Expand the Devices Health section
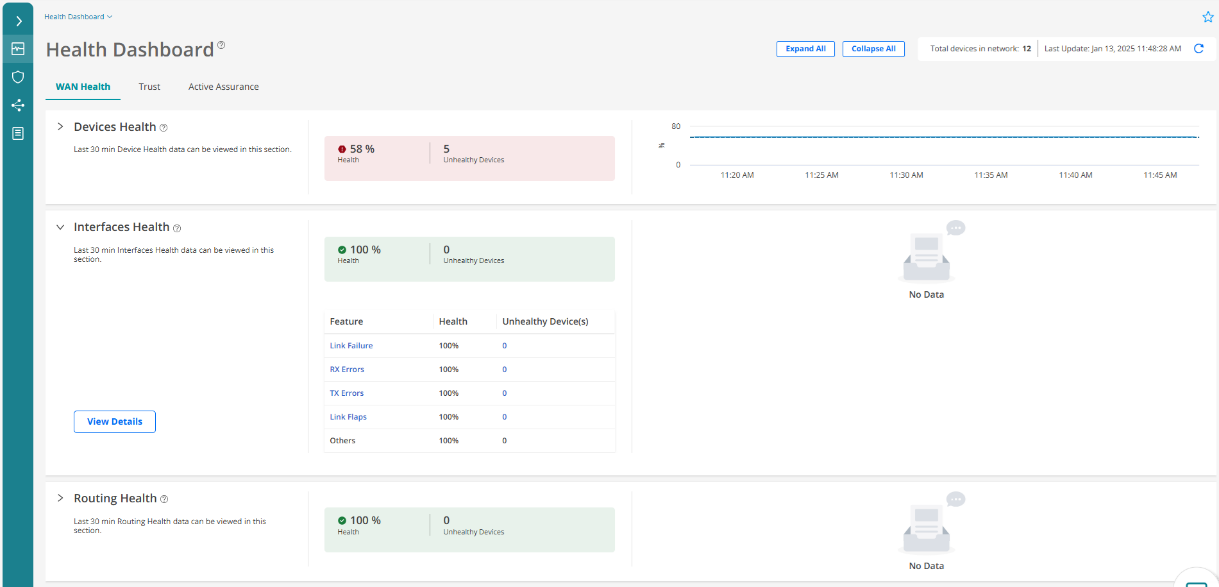Screen dimensions: 1219x587 coord(60,127)
